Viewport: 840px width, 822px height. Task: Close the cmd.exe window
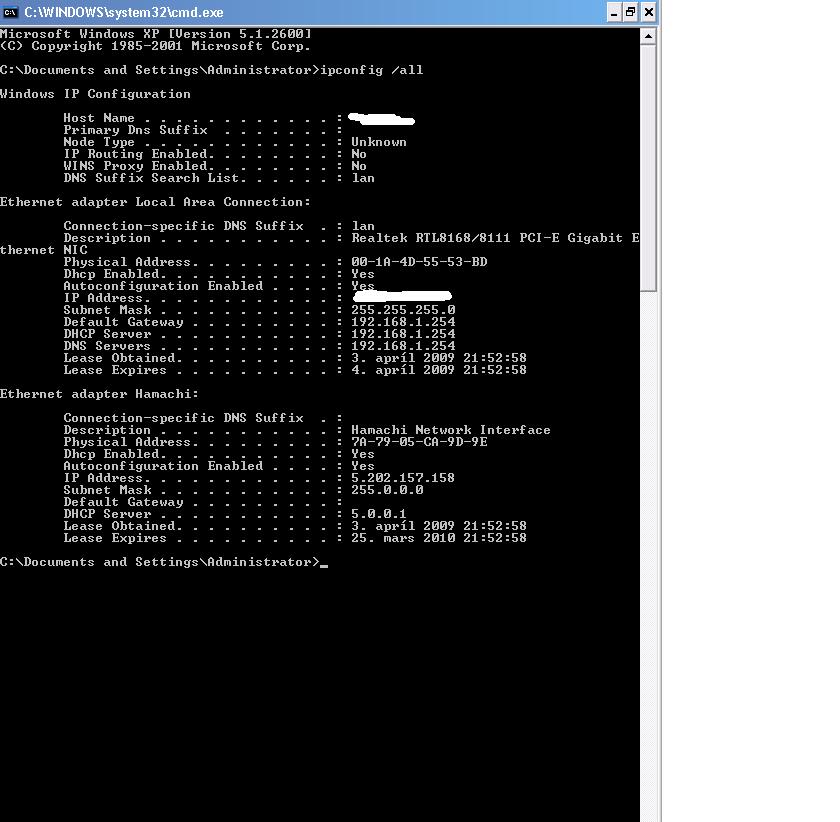tap(648, 12)
